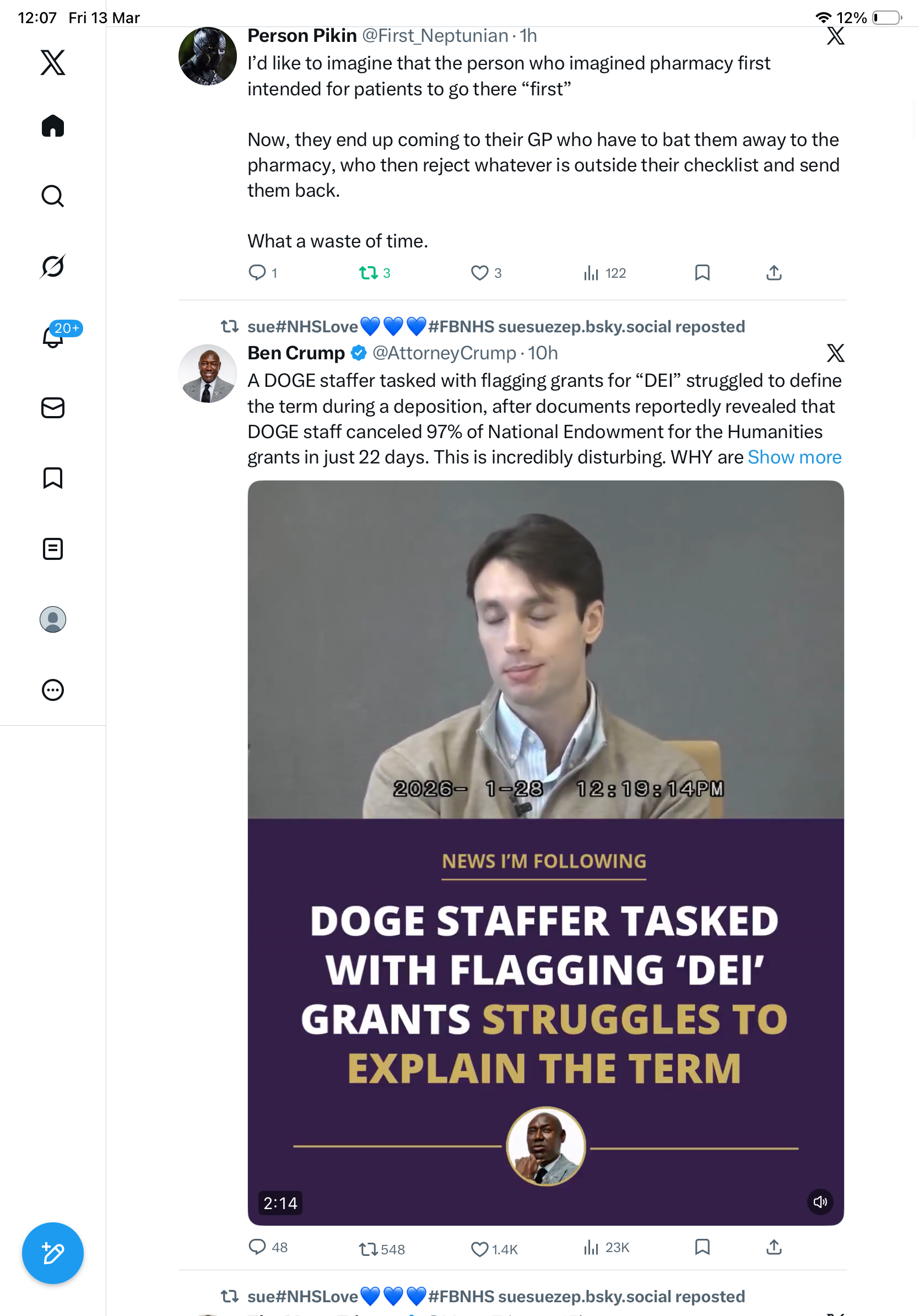The width and height of the screenshot is (919, 1316).
Task: Open the X logo home icon
Action: tap(53, 62)
